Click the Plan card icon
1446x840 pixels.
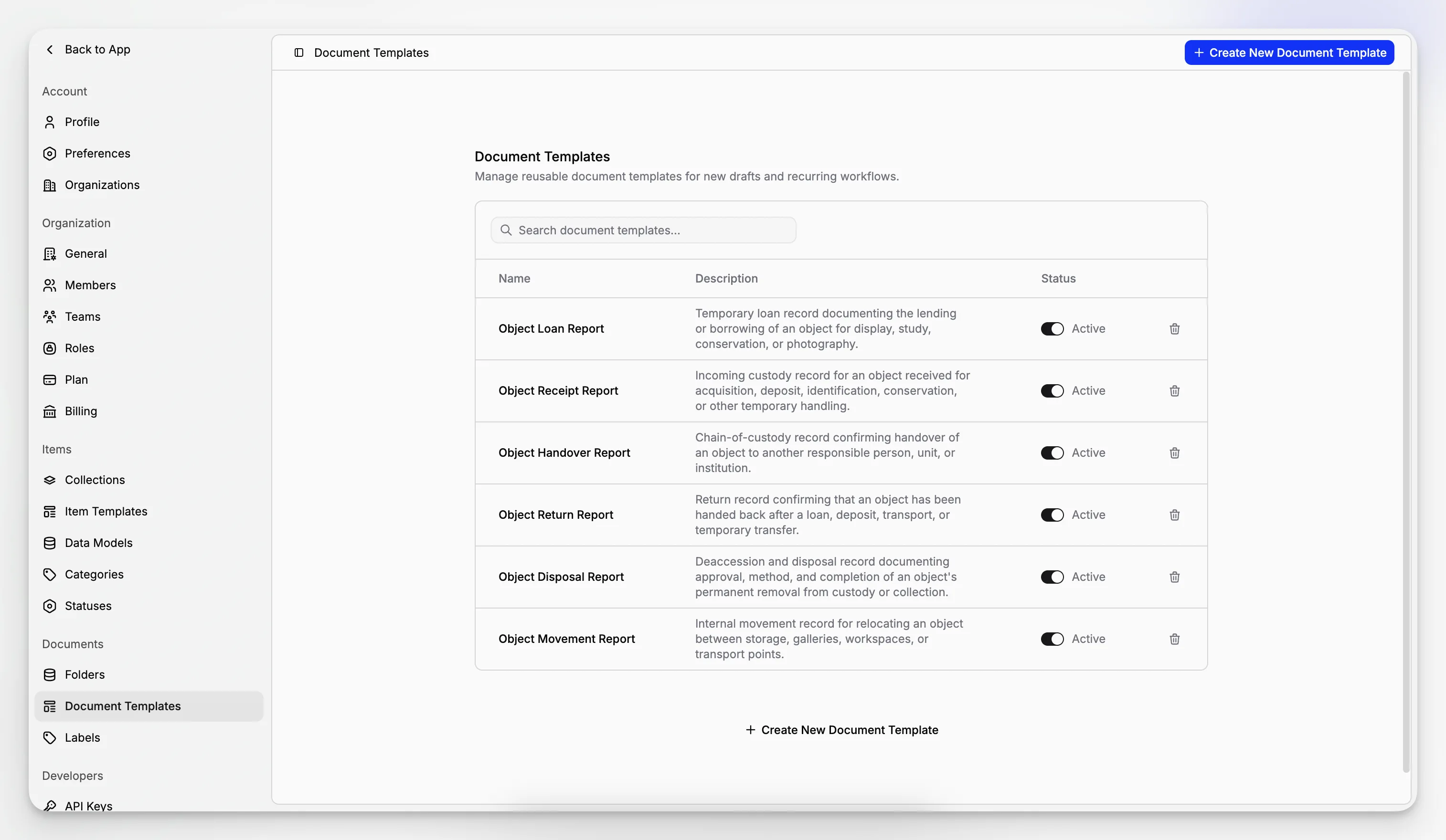click(x=50, y=380)
